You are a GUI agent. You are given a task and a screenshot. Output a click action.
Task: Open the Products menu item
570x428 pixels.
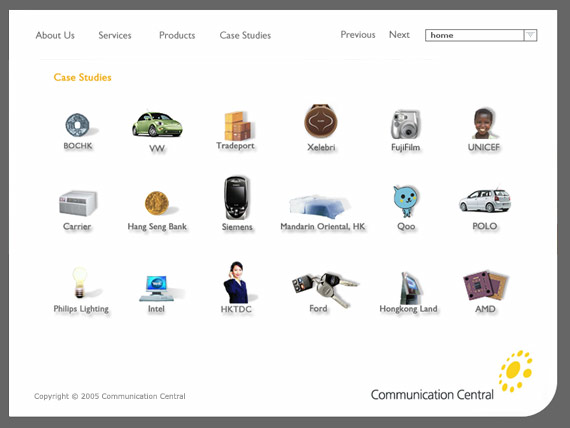pyautogui.click(x=177, y=35)
